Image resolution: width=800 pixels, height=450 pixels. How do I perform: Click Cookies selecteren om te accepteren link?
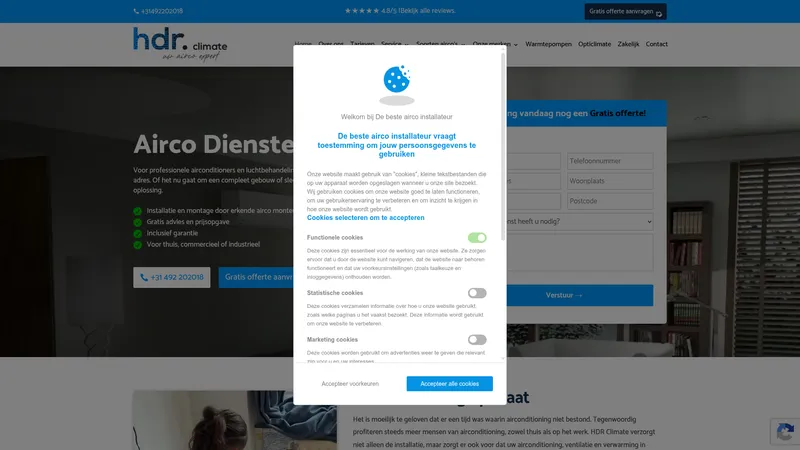coord(365,218)
